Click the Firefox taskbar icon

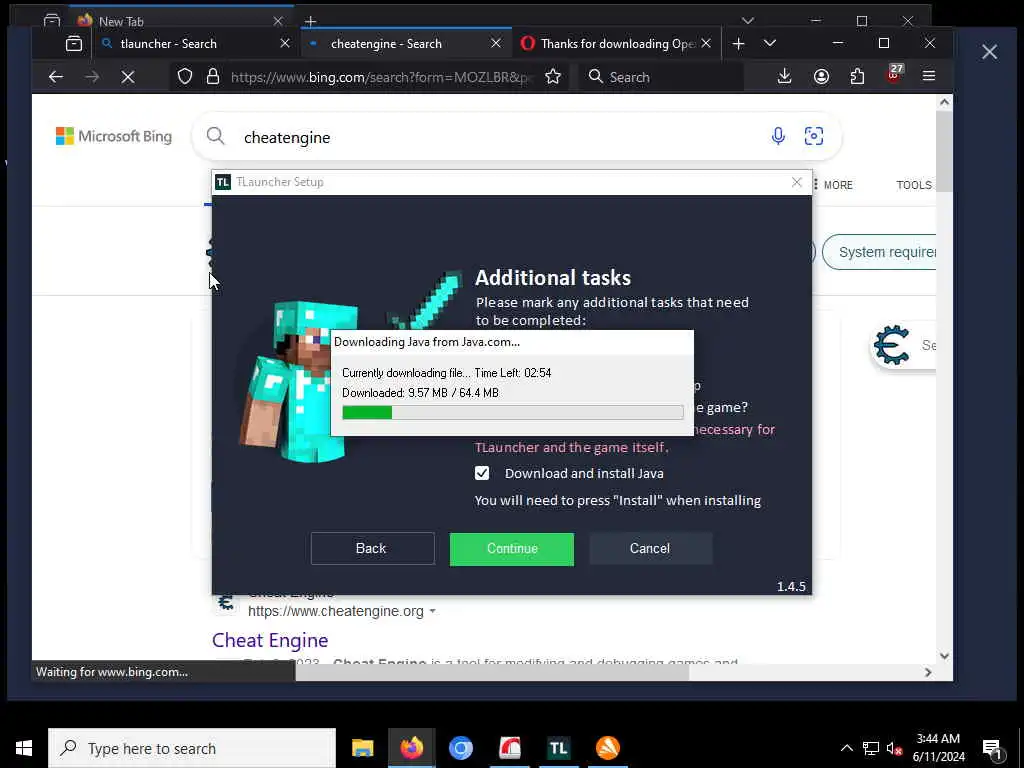click(x=411, y=748)
